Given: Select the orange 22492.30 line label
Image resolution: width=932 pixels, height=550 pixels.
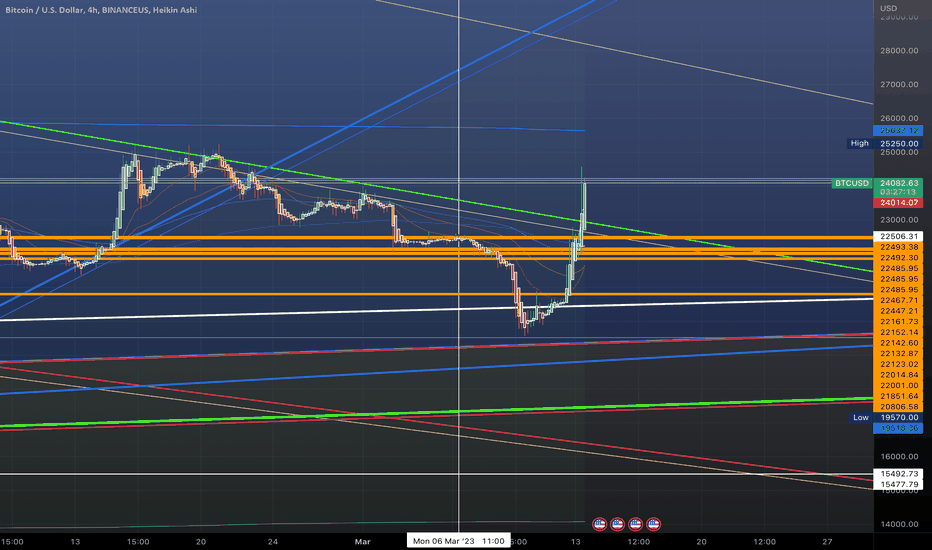Looking at the screenshot, I should tap(898, 257).
